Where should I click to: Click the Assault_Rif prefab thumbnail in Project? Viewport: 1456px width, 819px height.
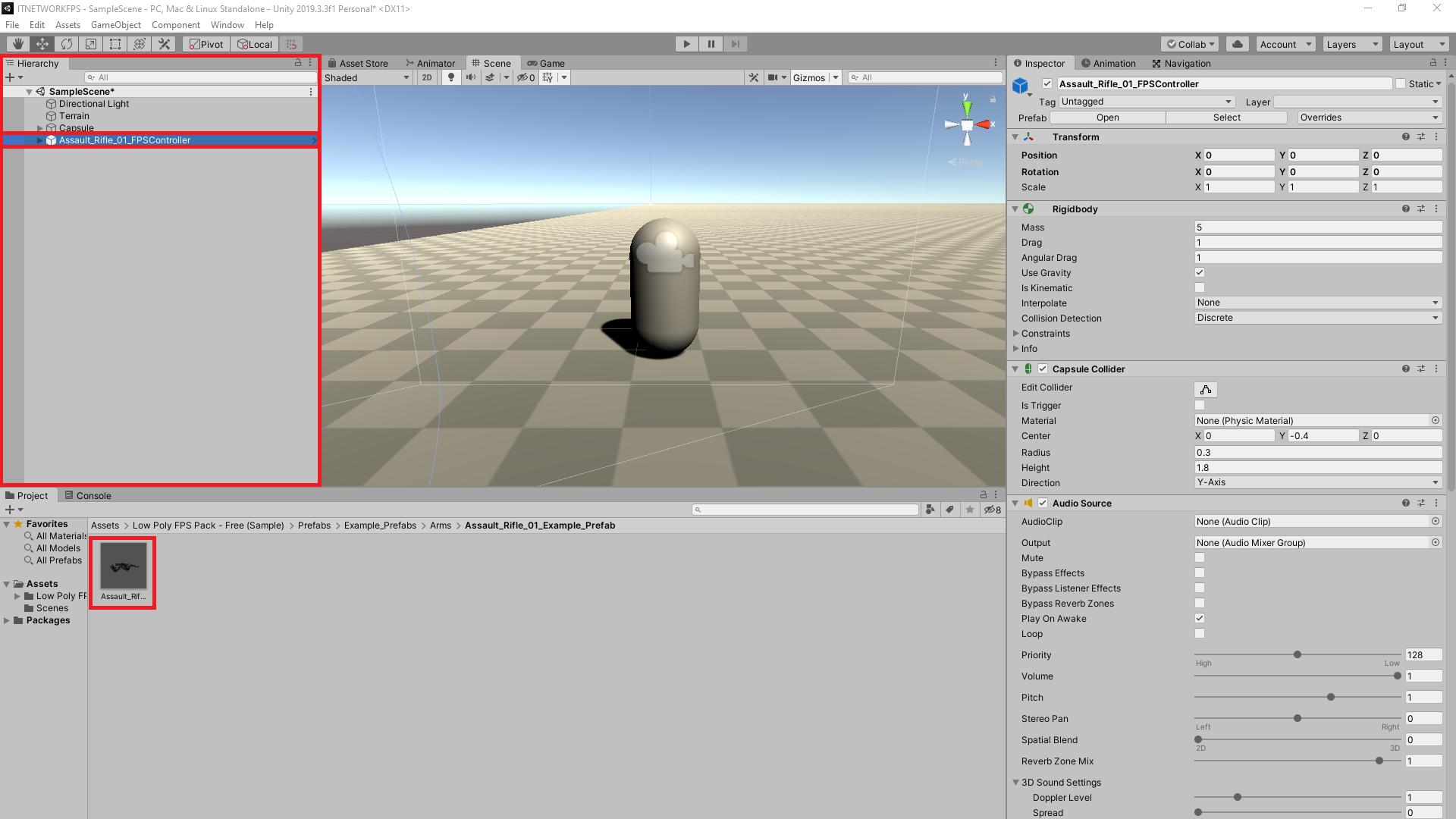(122, 567)
